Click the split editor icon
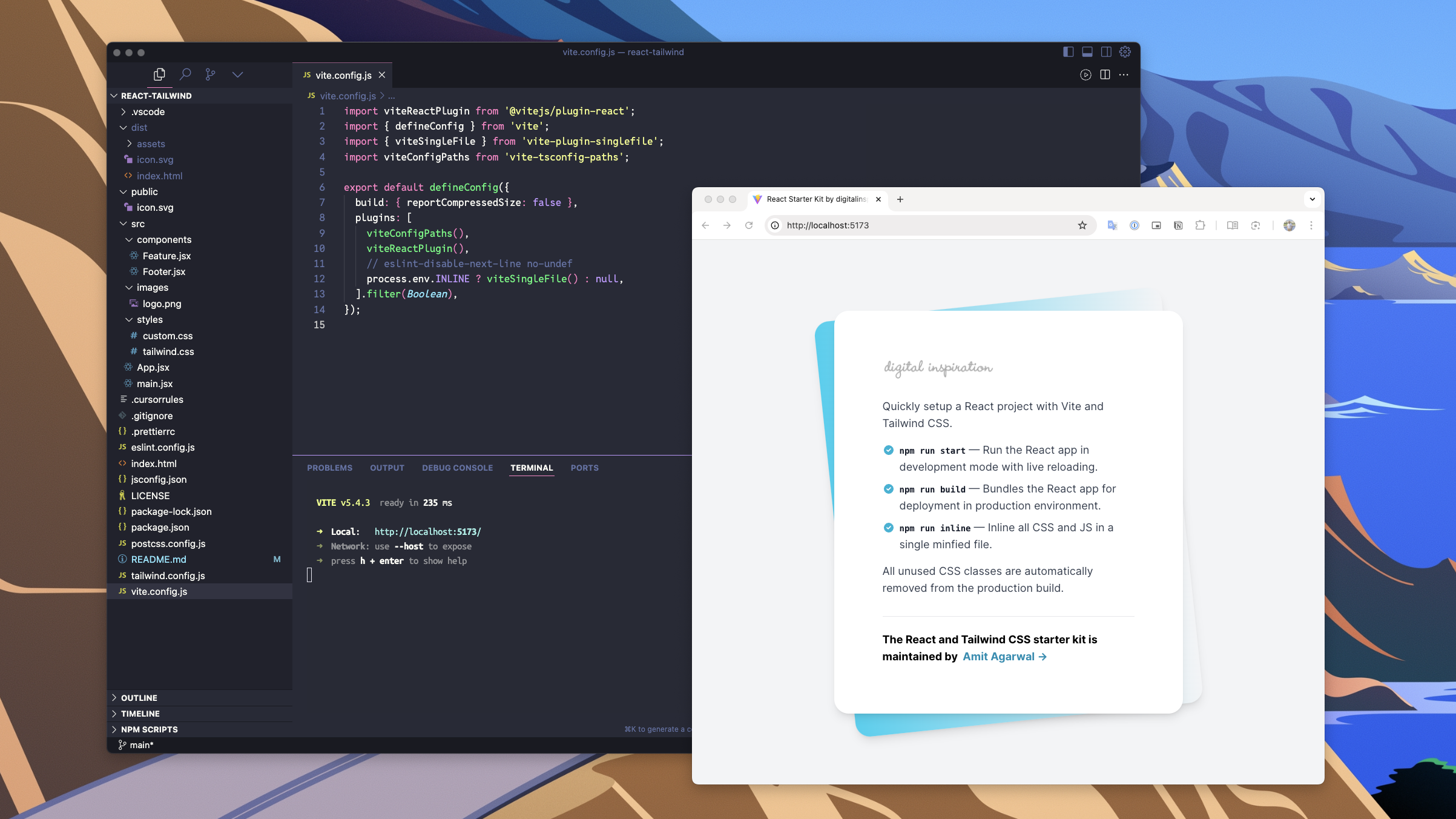1456x819 pixels. 1105,75
